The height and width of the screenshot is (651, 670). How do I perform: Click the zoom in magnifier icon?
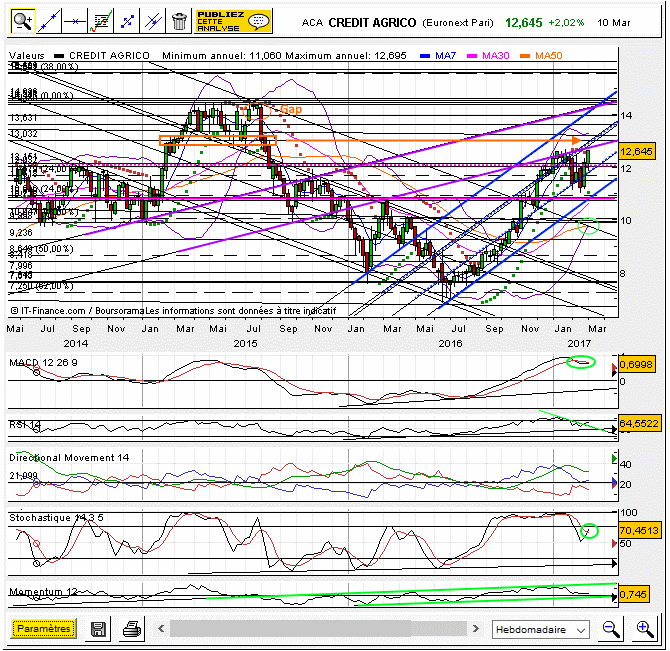click(644, 629)
